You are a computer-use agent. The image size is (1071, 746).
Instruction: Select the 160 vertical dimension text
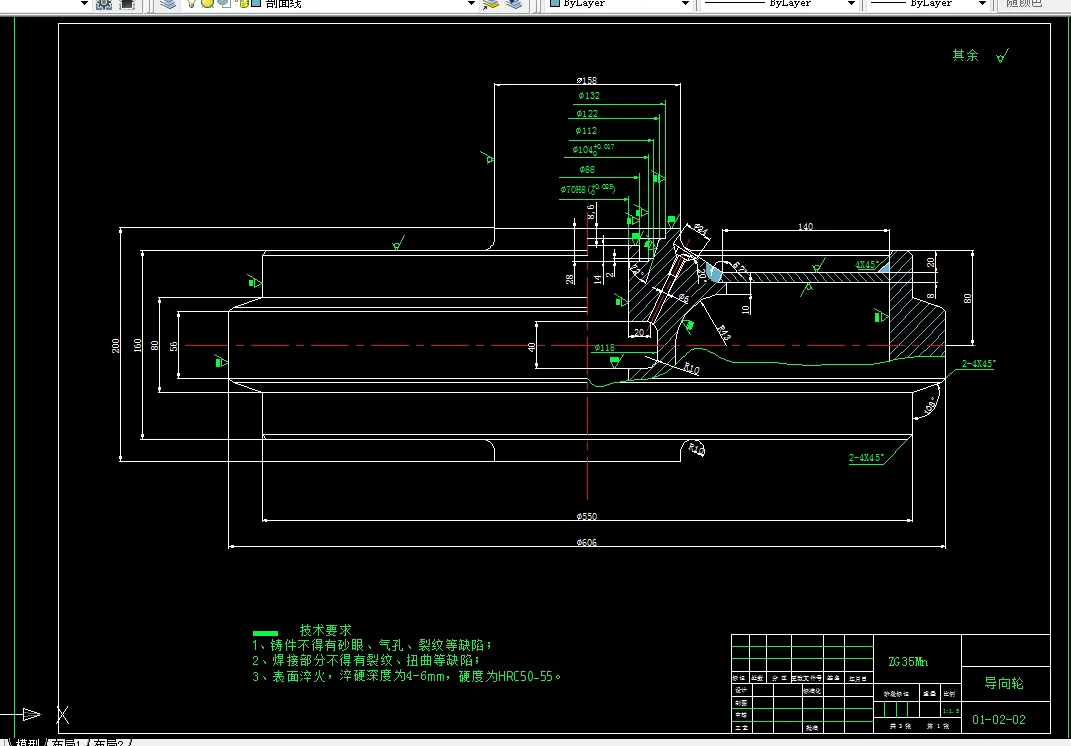[x=137, y=346]
